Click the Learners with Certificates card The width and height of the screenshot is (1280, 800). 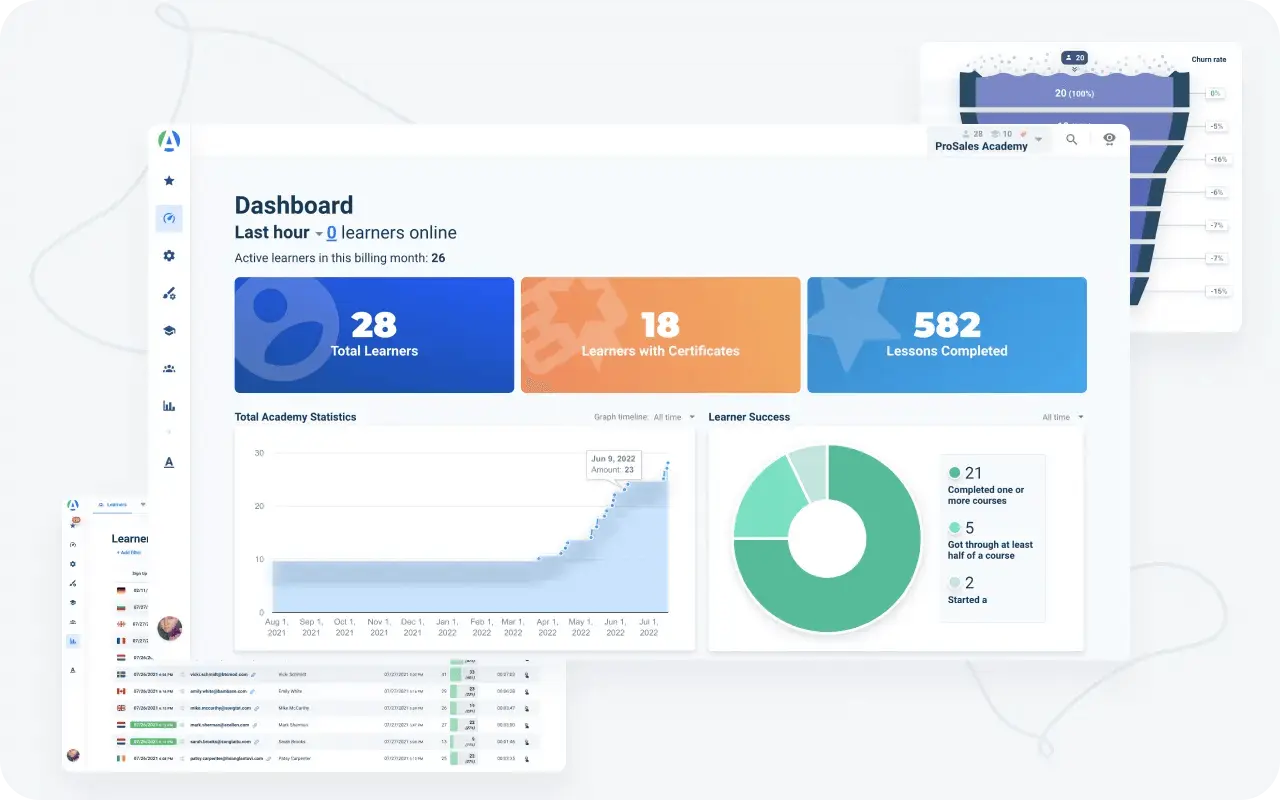pos(660,335)
